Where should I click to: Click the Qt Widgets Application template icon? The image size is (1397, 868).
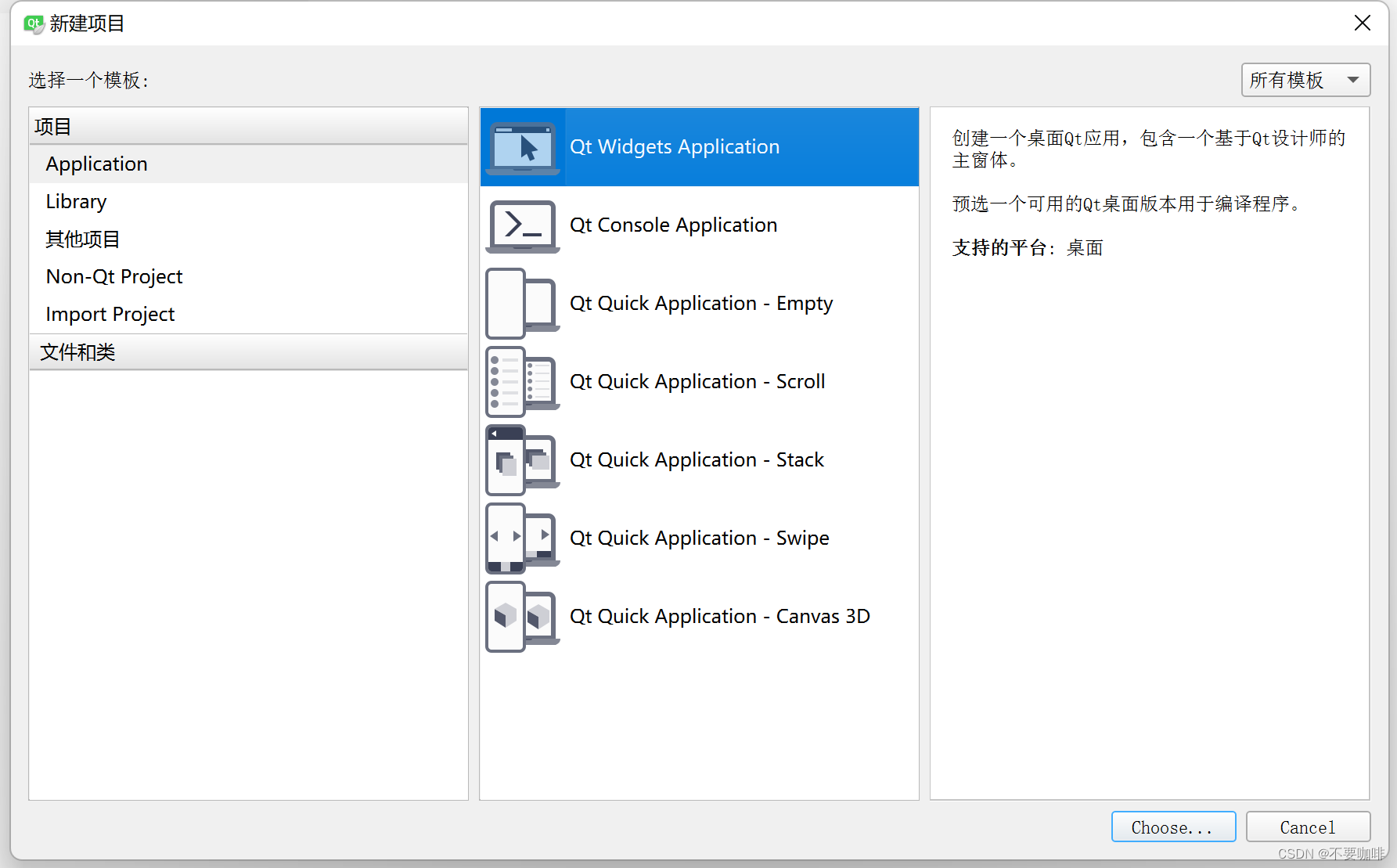coord(523,147)
